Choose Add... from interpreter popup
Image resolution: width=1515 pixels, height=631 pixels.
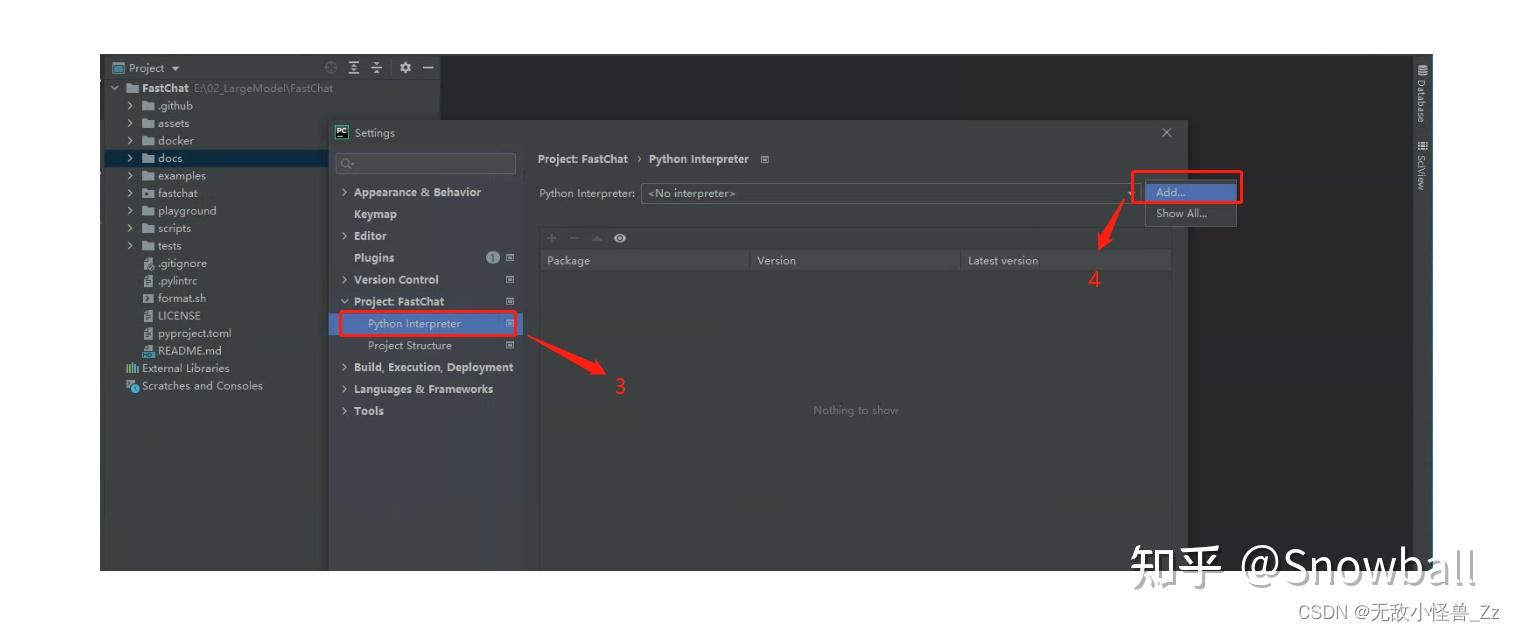point(1190,192)
